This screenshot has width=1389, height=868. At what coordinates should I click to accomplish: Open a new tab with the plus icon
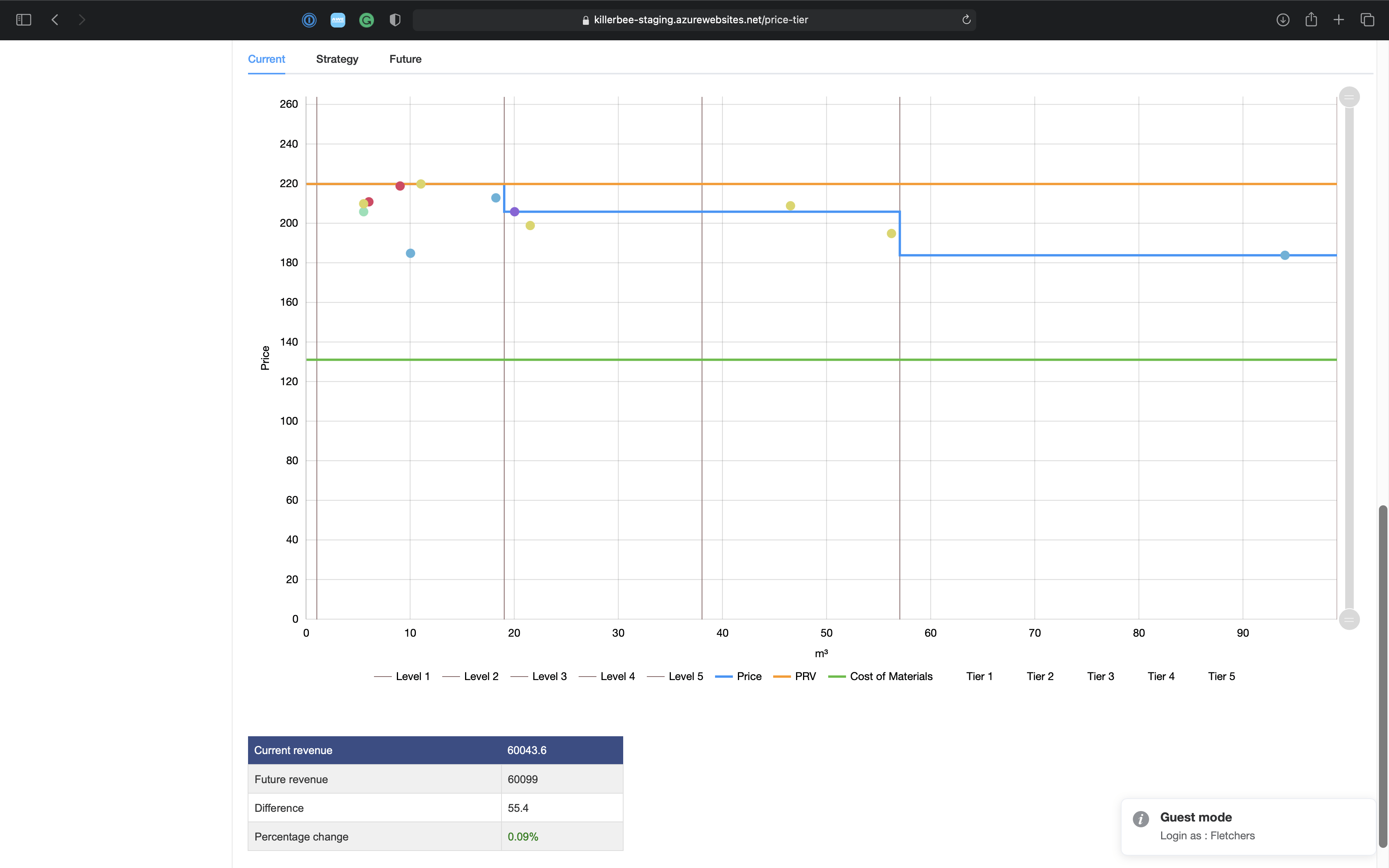tap(1339, 20)
